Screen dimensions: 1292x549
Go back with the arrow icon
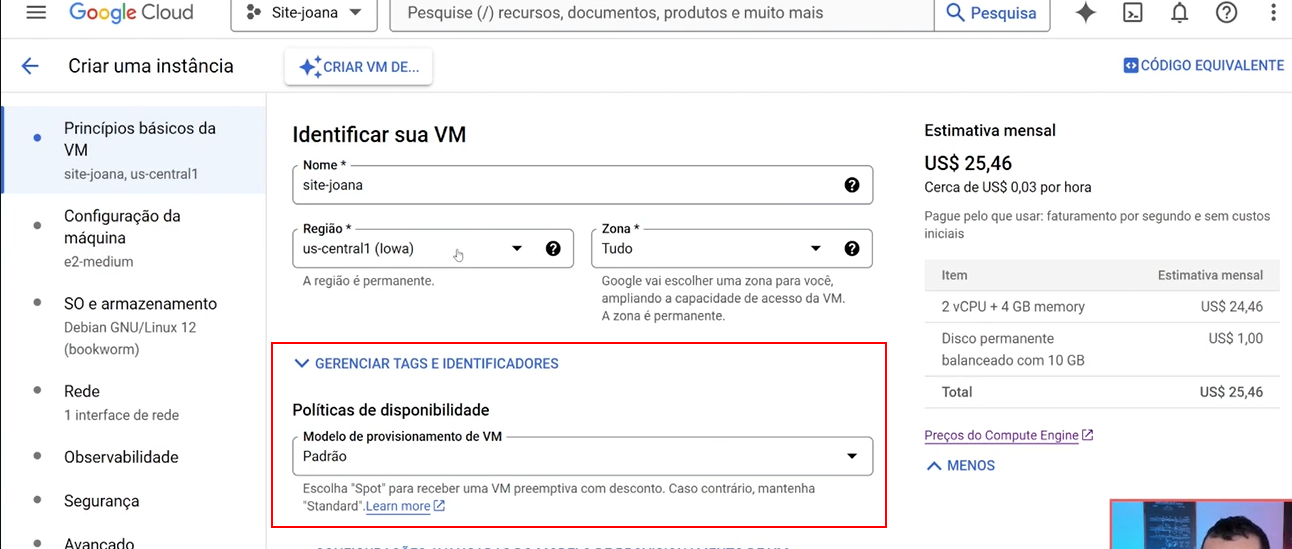[30, 66]
